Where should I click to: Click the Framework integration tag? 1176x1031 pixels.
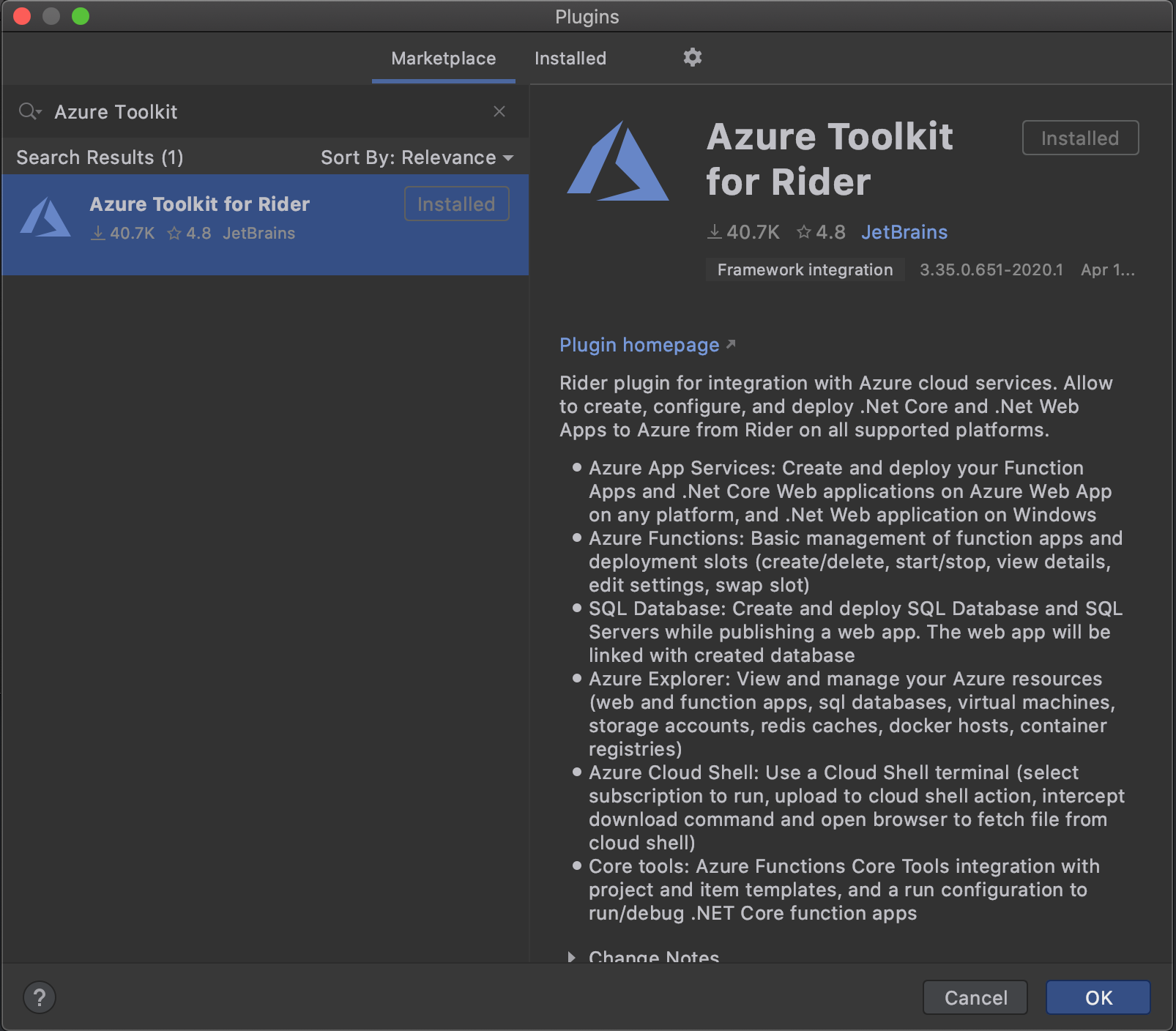[x=805, y=269]
